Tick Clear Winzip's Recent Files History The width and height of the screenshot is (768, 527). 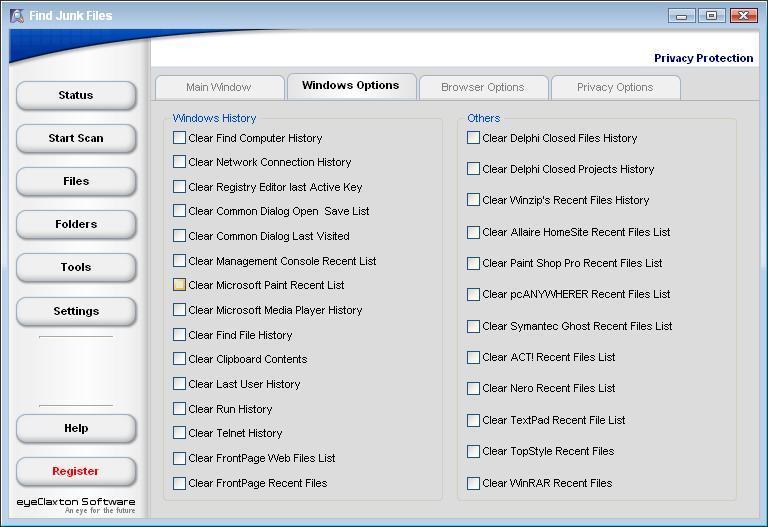click(473, 200)
